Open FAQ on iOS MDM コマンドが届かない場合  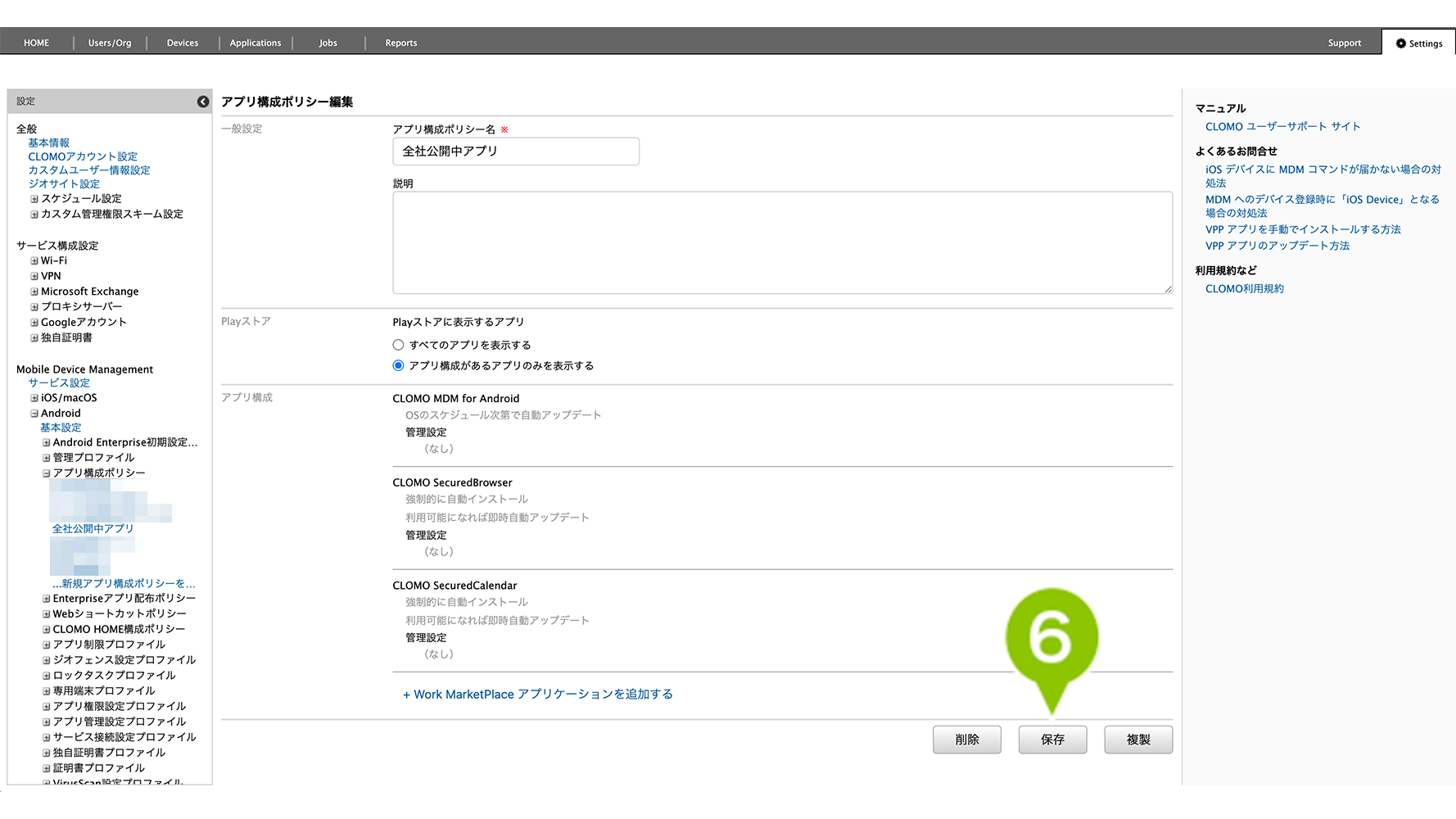tap(1323, 176)
